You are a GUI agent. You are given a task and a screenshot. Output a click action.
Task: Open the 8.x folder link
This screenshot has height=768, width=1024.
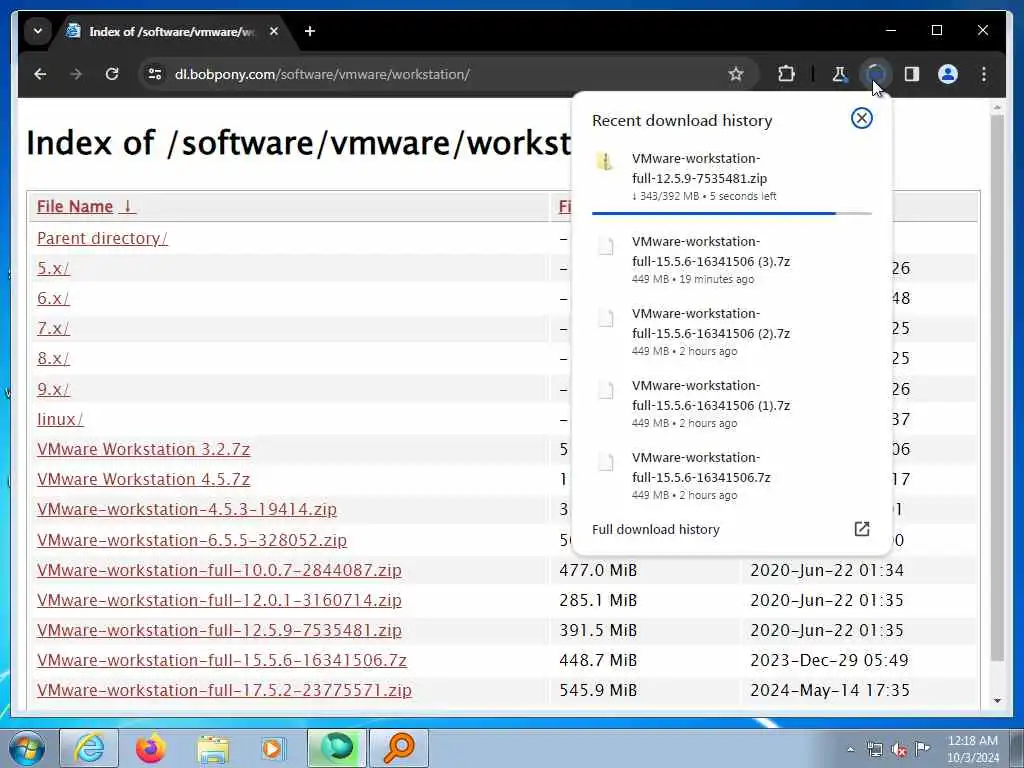pos(53,359)
